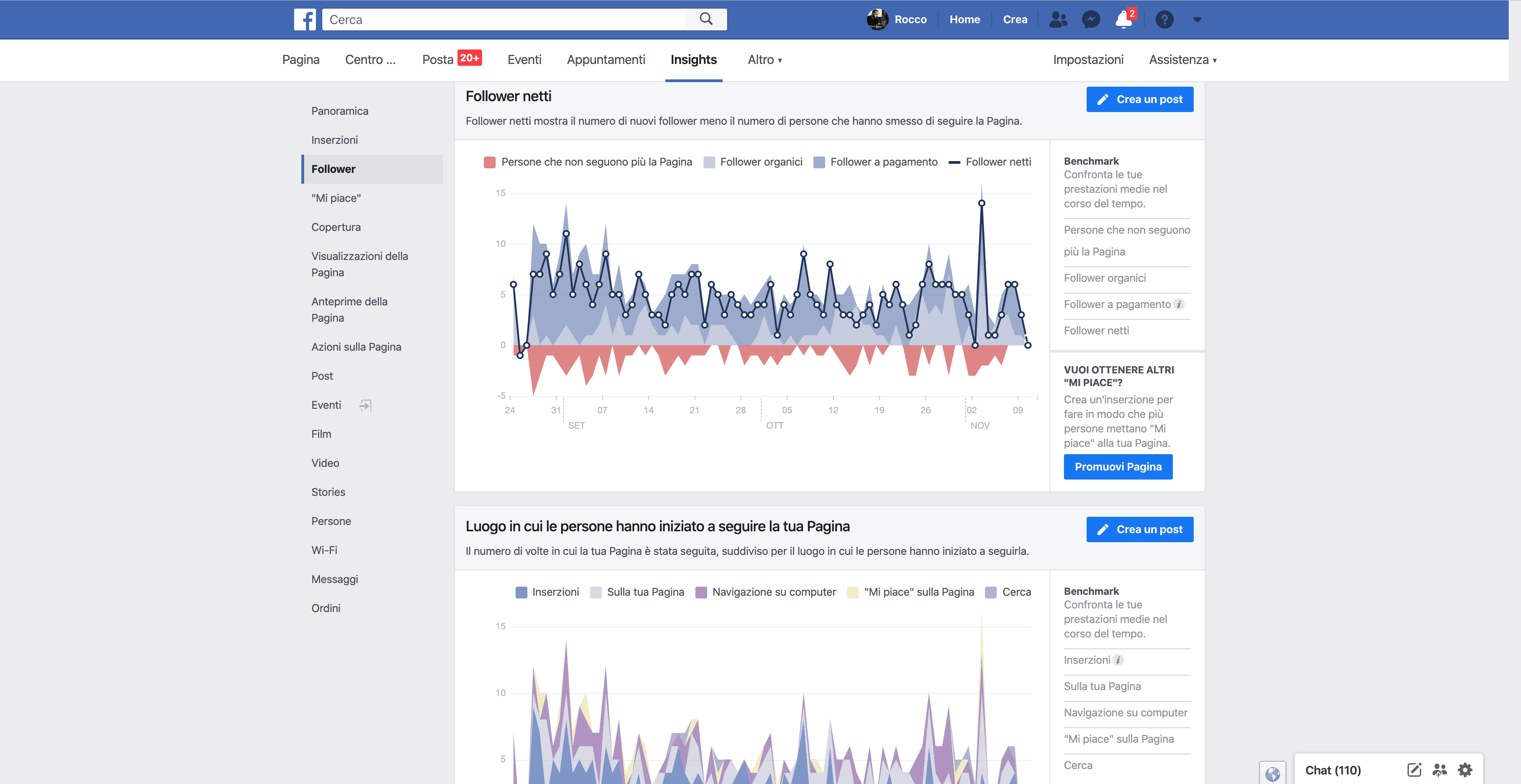The image size is (1521, 784).
Task: Click the Promuovi Pagina button
Action: [x=1117, y=466]
